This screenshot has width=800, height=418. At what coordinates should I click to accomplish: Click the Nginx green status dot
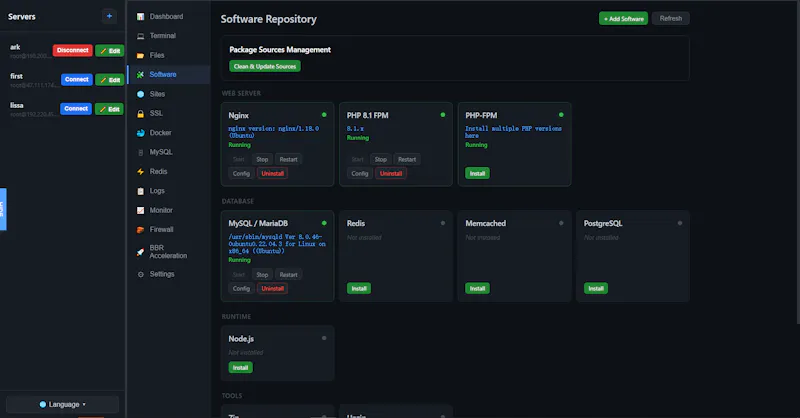[x=324, y=115]
